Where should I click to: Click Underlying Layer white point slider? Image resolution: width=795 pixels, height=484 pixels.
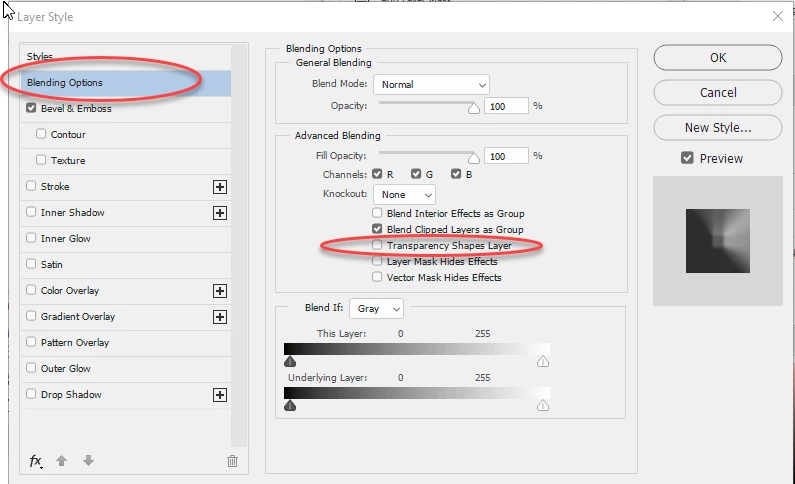click(x=543, y=405)
